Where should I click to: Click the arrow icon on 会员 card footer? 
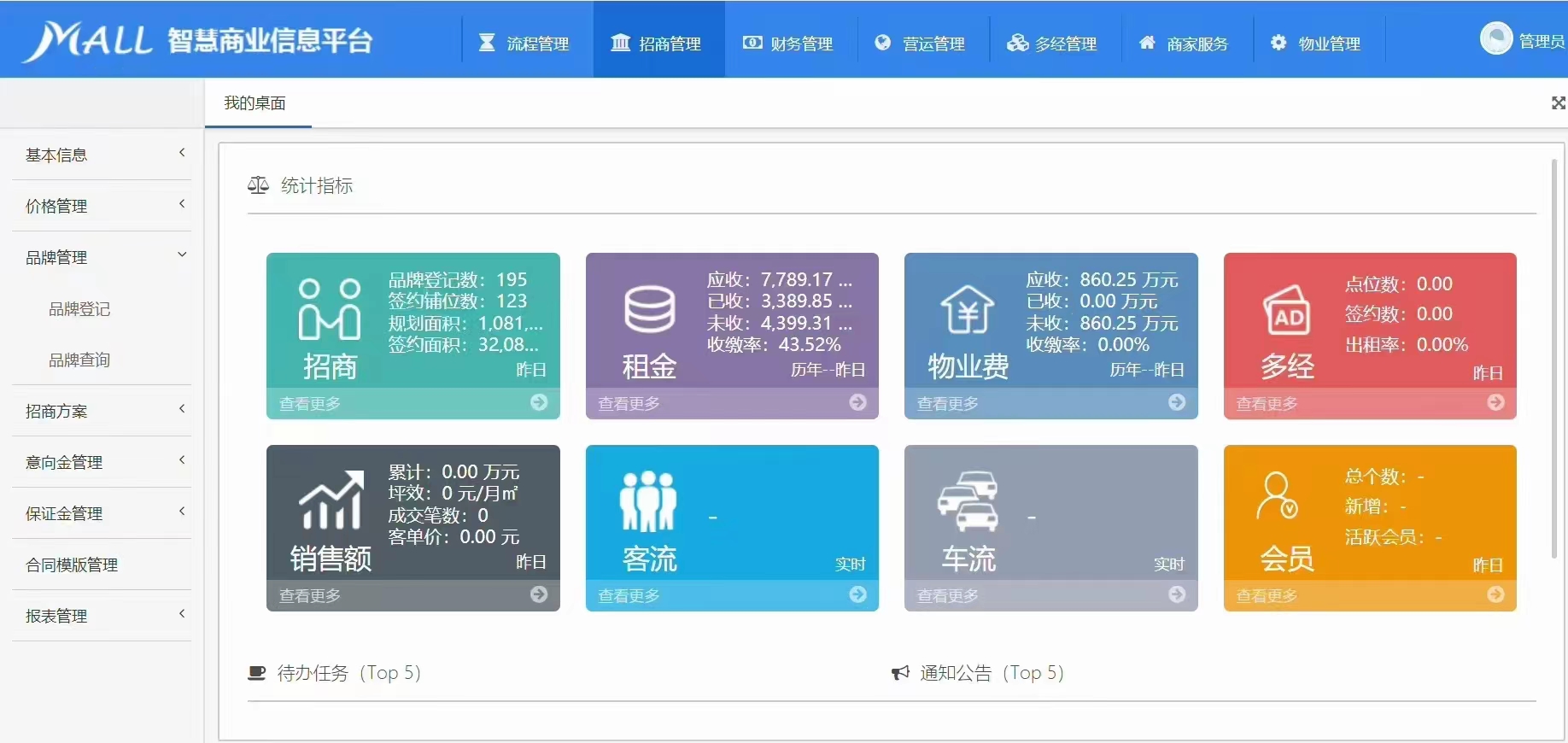(x=1496, y=594)
